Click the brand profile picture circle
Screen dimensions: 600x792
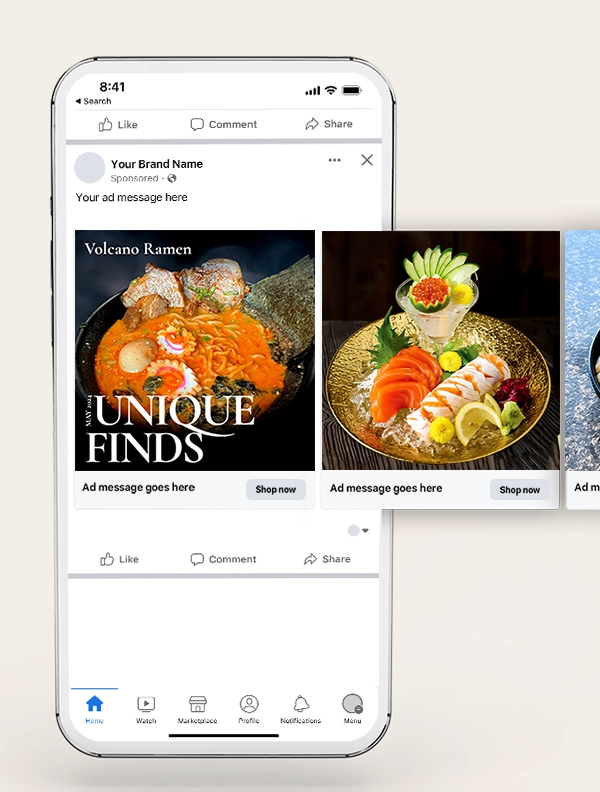[90, 168]
